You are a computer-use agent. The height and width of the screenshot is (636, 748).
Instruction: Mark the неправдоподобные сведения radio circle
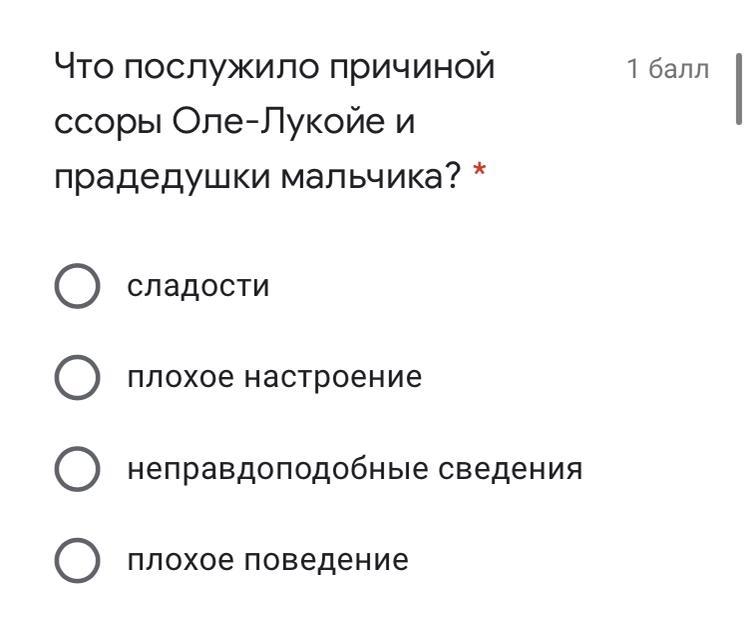point(77,469)
